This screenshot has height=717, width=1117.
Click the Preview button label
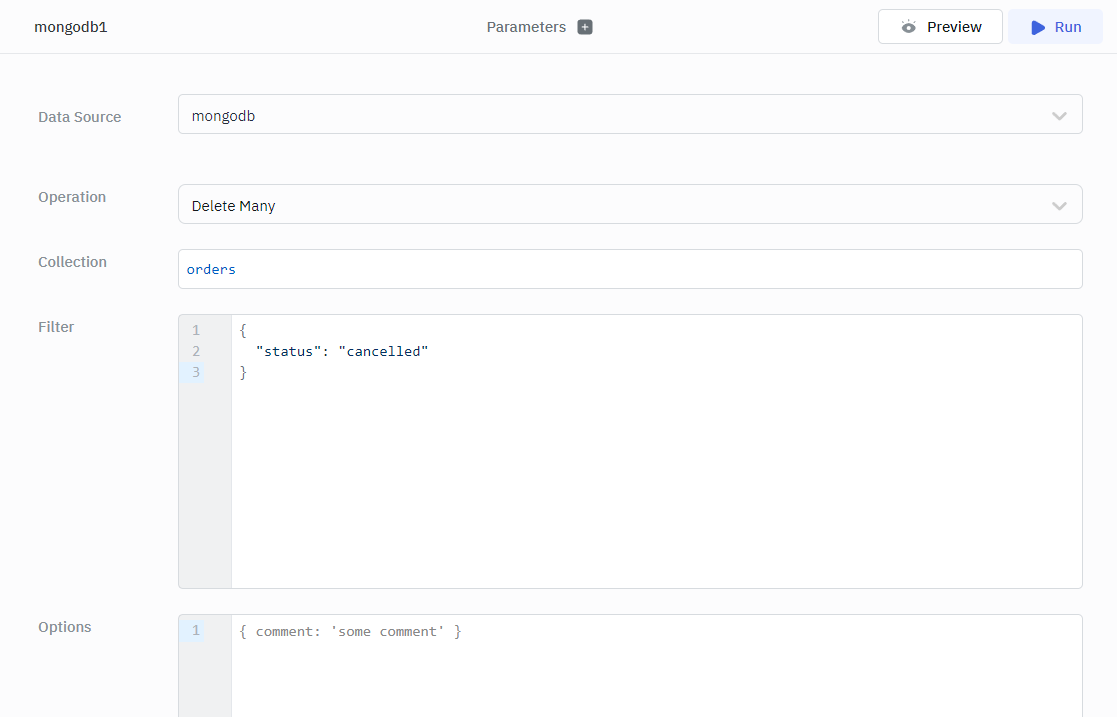point(953,27)
